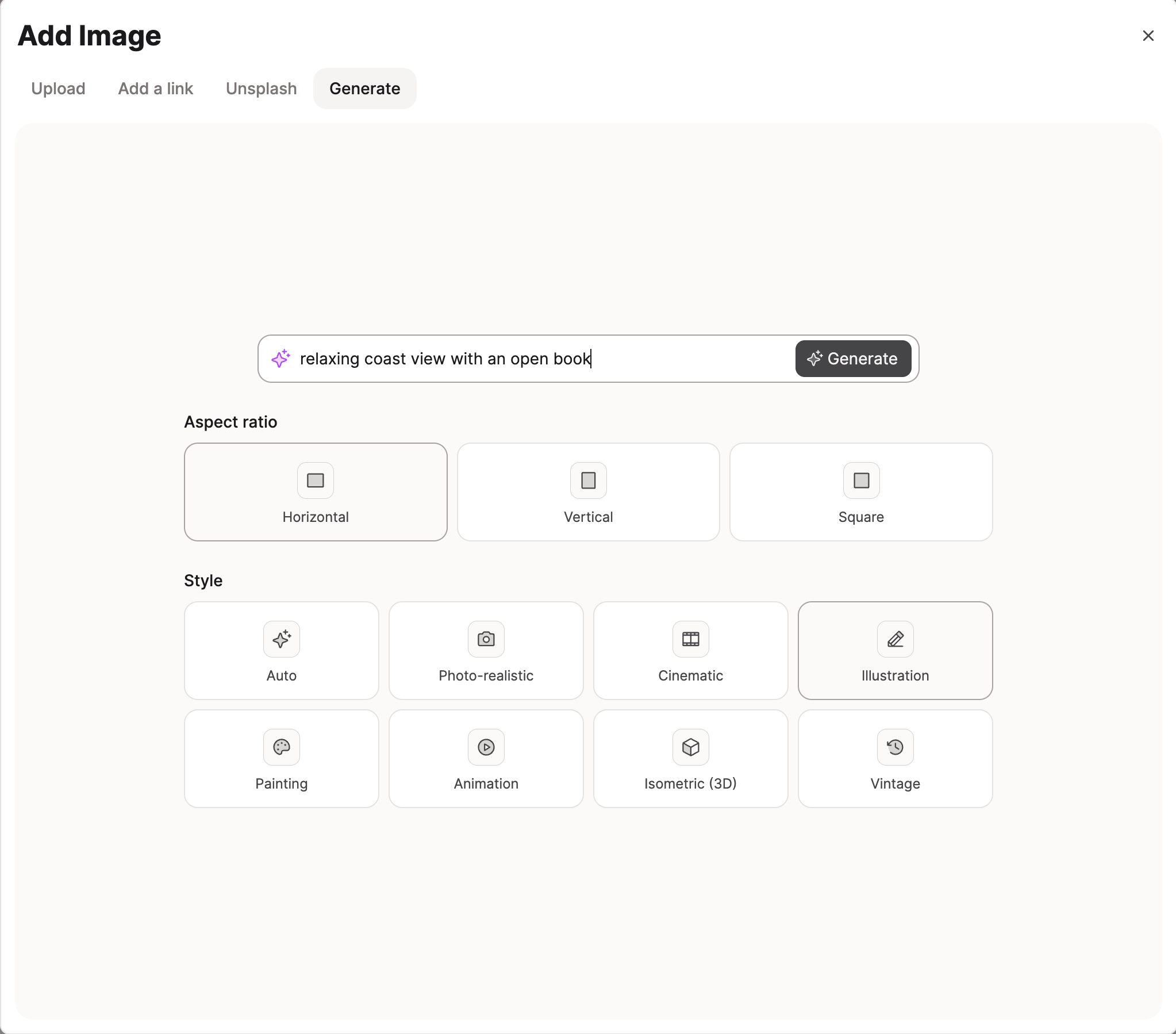Image resolution: width=1176 pixels, height=1034 pixels.
Task: Select the Horizontal aspect ratio icon
Action: pos(316,480)
